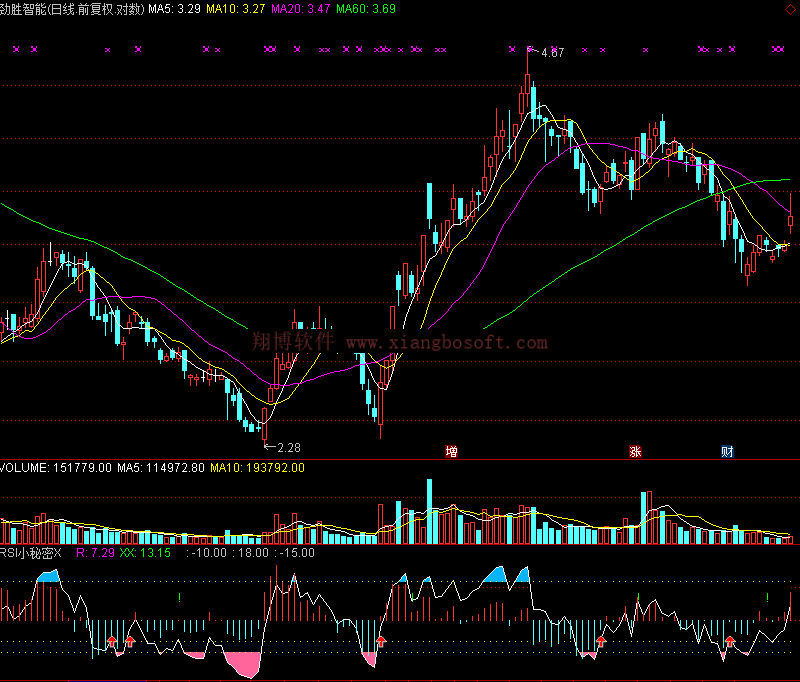Click the leftmost green exclamation mark in RSI panel

[180, 597]
